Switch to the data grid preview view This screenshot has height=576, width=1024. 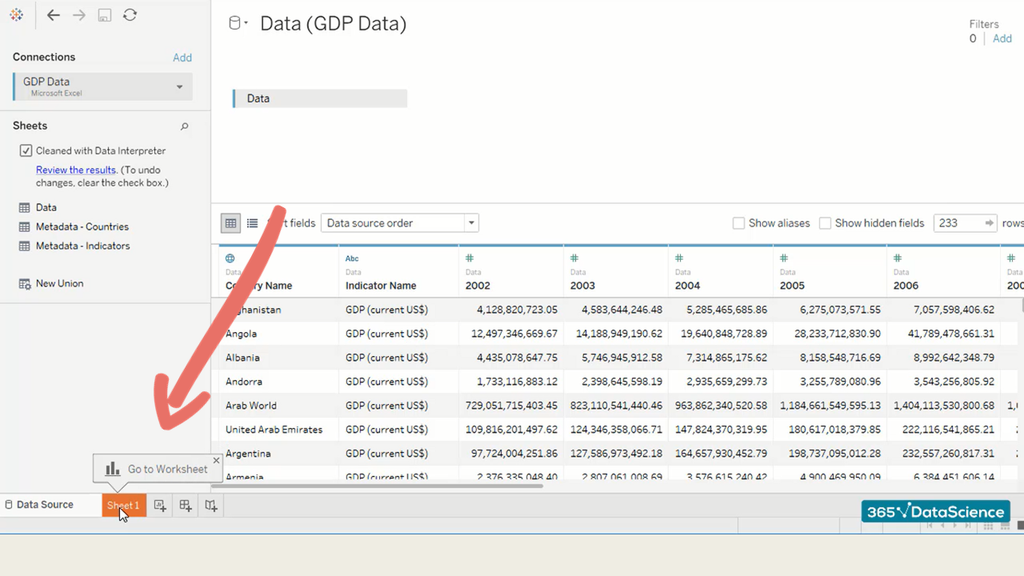coord(231,223)
